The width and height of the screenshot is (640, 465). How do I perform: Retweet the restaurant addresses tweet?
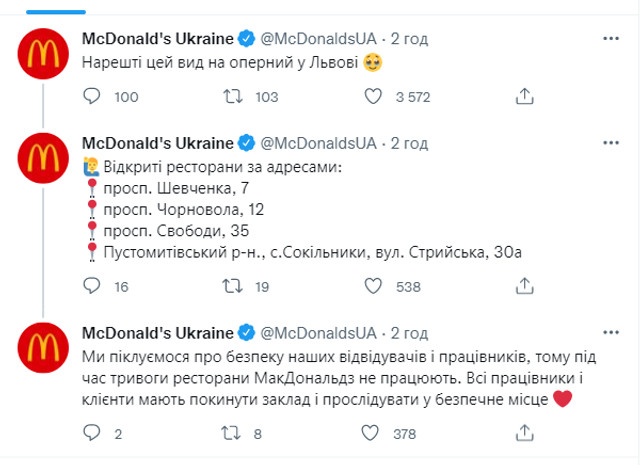click(x=232, y=287)
